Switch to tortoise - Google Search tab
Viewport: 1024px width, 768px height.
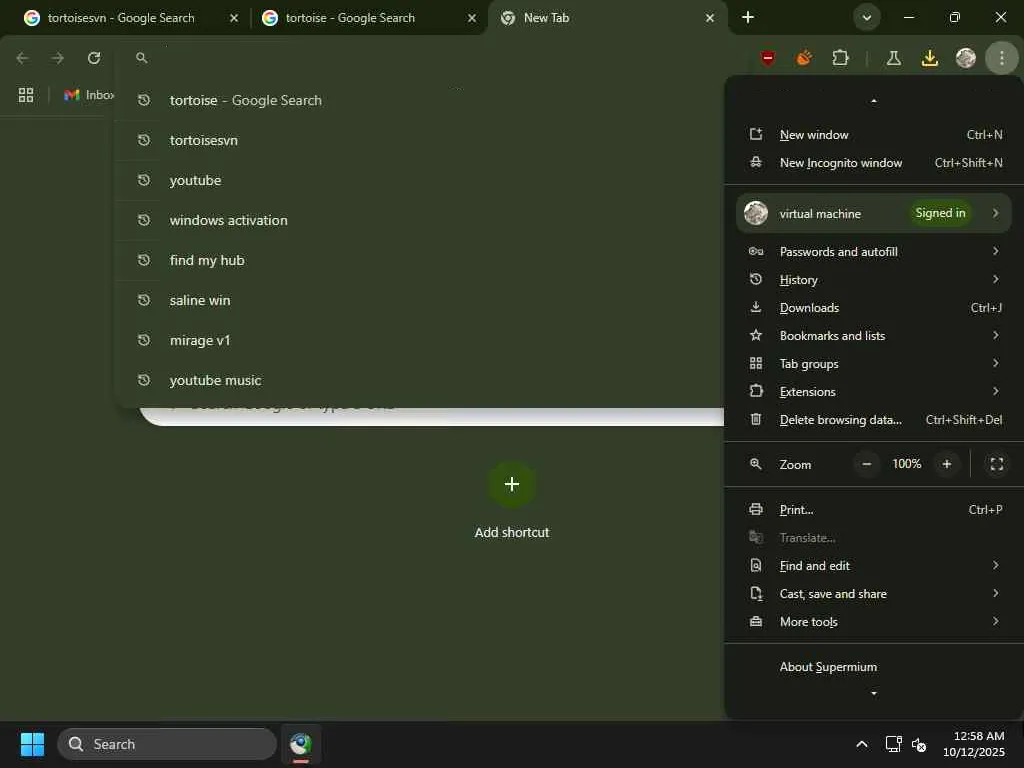click(350, 18)
